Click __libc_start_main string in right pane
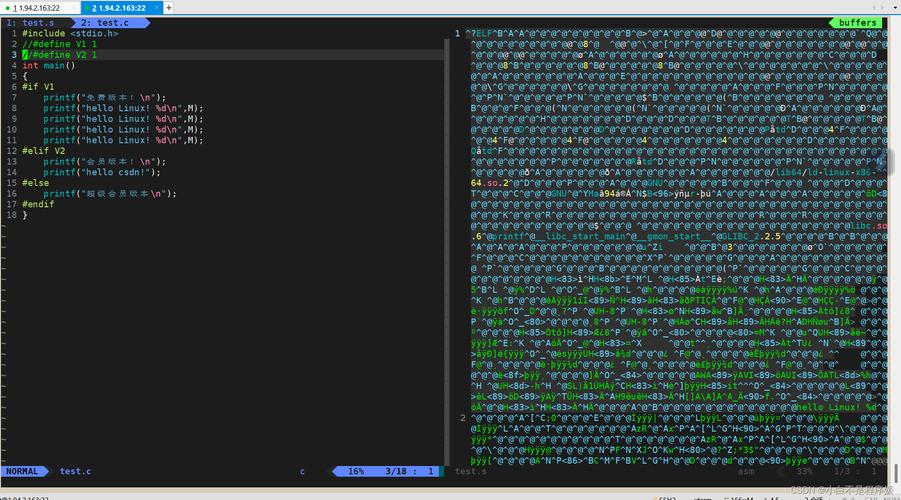This screenshot has height=500, width=901. pyautogui.click(x=579, y=236)
